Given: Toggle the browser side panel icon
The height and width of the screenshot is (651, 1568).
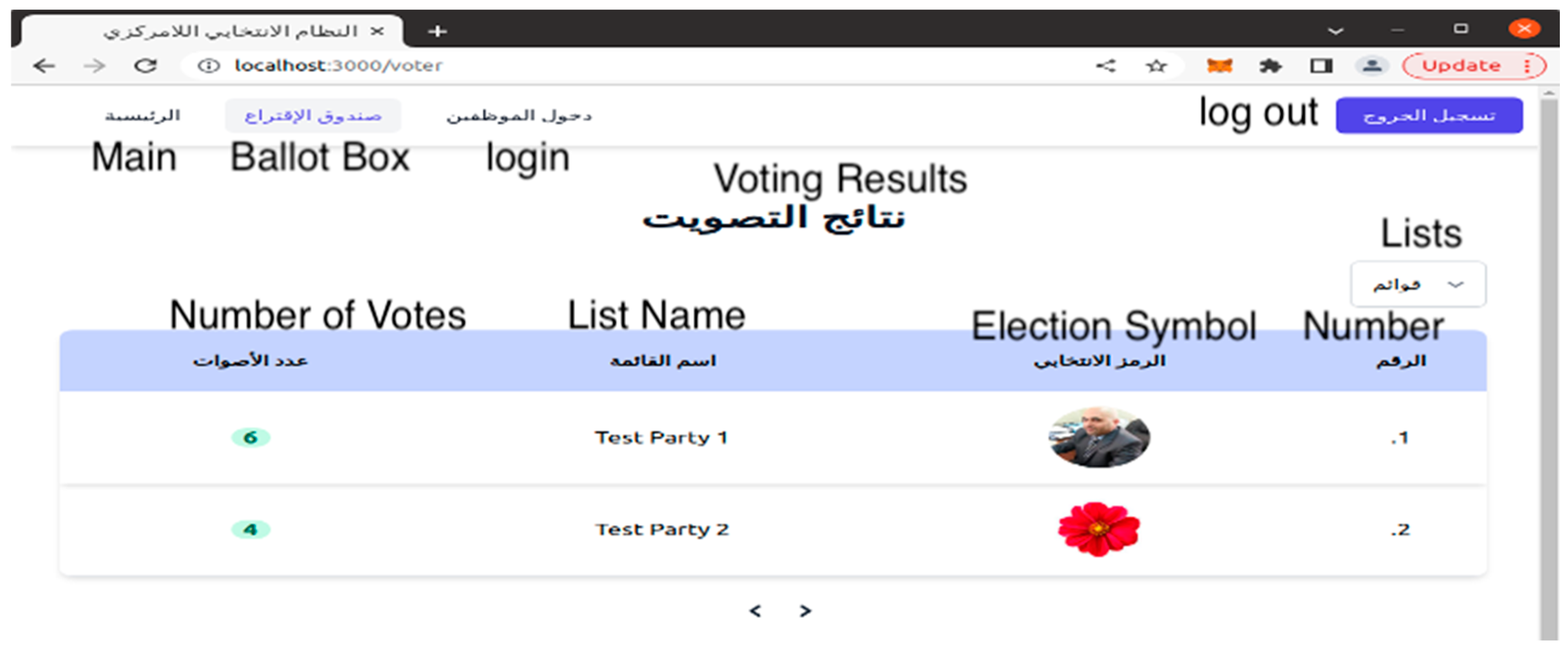Looking at the screenshot, I should 1321,66.
